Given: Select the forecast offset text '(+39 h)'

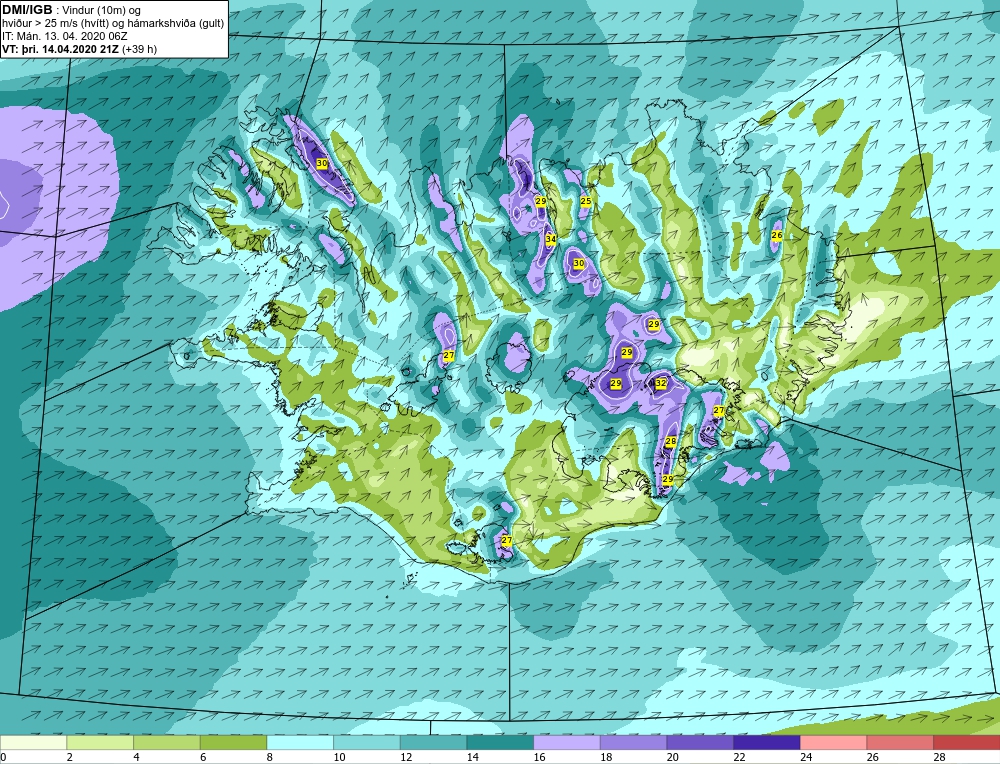Looking at the screenshot, I should (140, 49).
